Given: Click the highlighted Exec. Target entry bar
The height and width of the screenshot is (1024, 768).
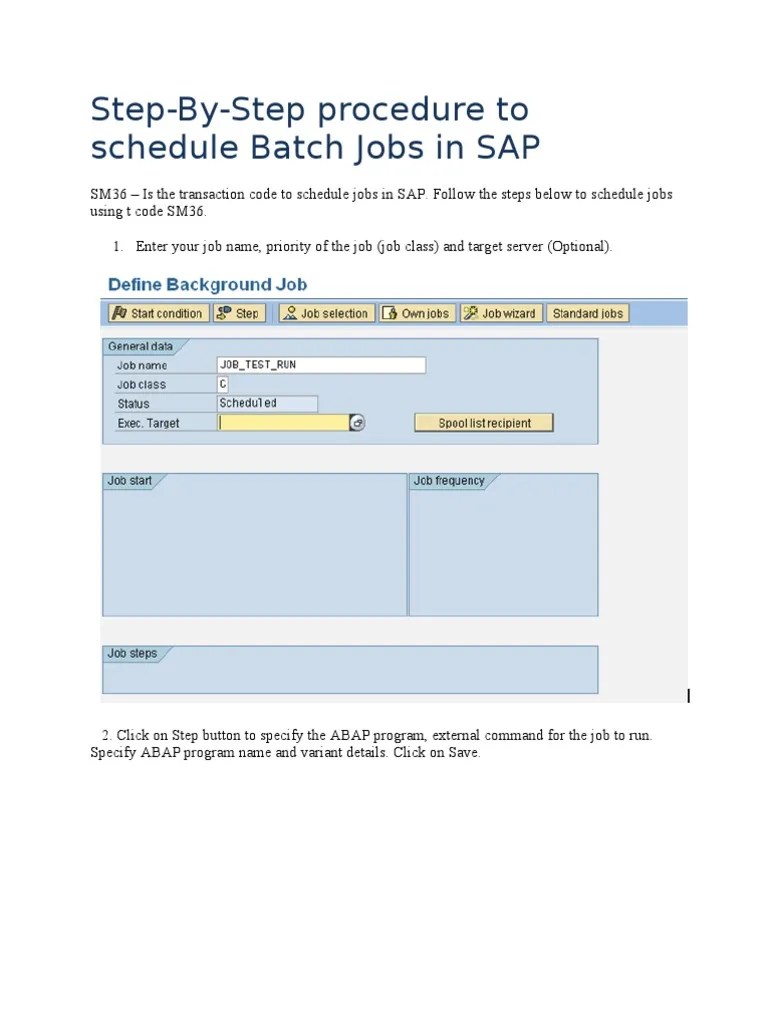Looking at the screenshot, I should [283, 422].
